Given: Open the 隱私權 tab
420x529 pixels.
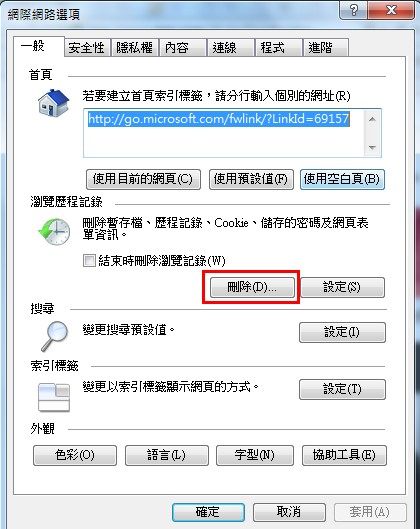Looking at the screenshot, I should (135, 48).
